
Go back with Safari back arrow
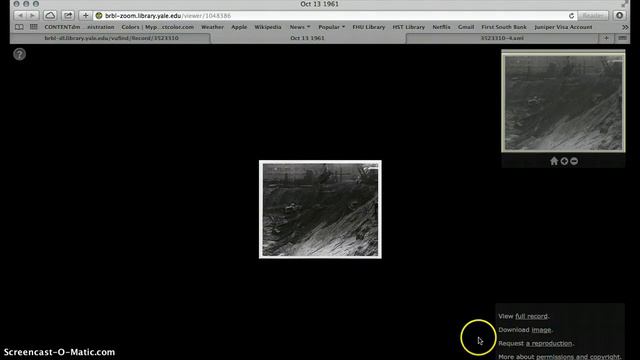20,16
